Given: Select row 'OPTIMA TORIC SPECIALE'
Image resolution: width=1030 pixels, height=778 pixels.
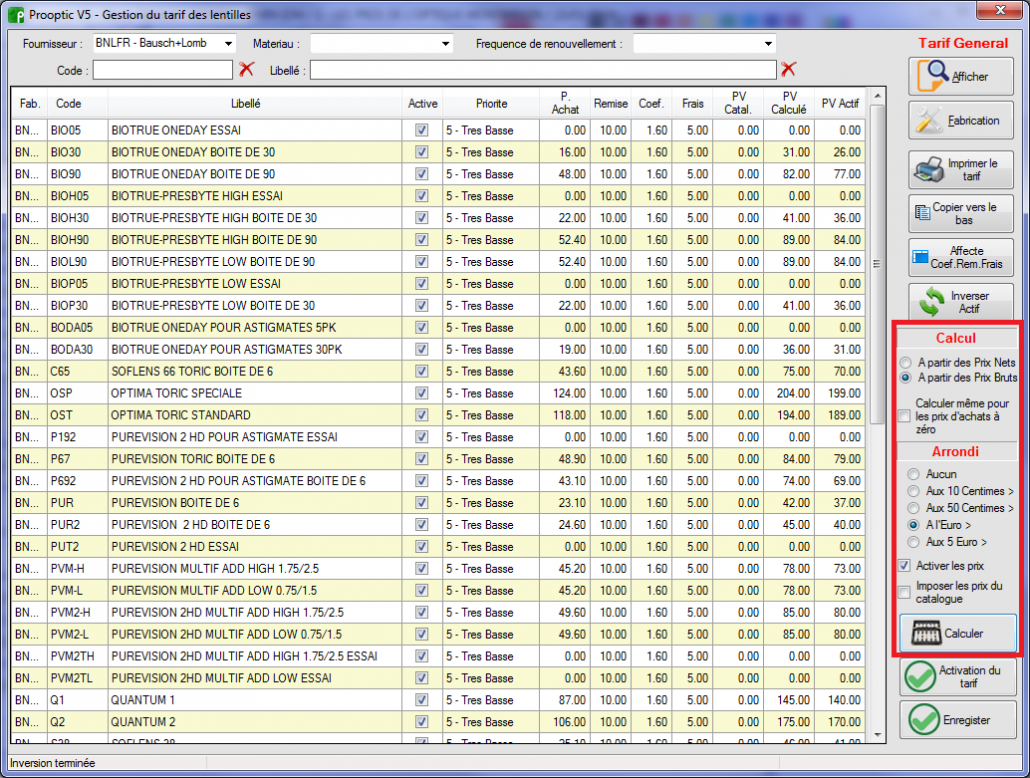Looking at the screenshot, I should click(438, 393).
